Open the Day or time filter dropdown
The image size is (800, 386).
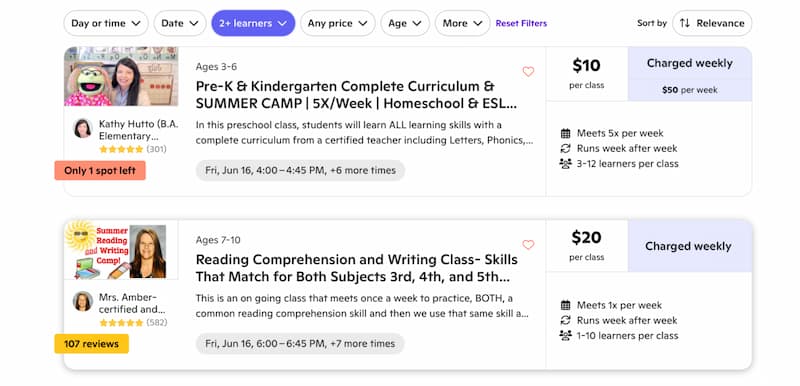pos(106,23)
